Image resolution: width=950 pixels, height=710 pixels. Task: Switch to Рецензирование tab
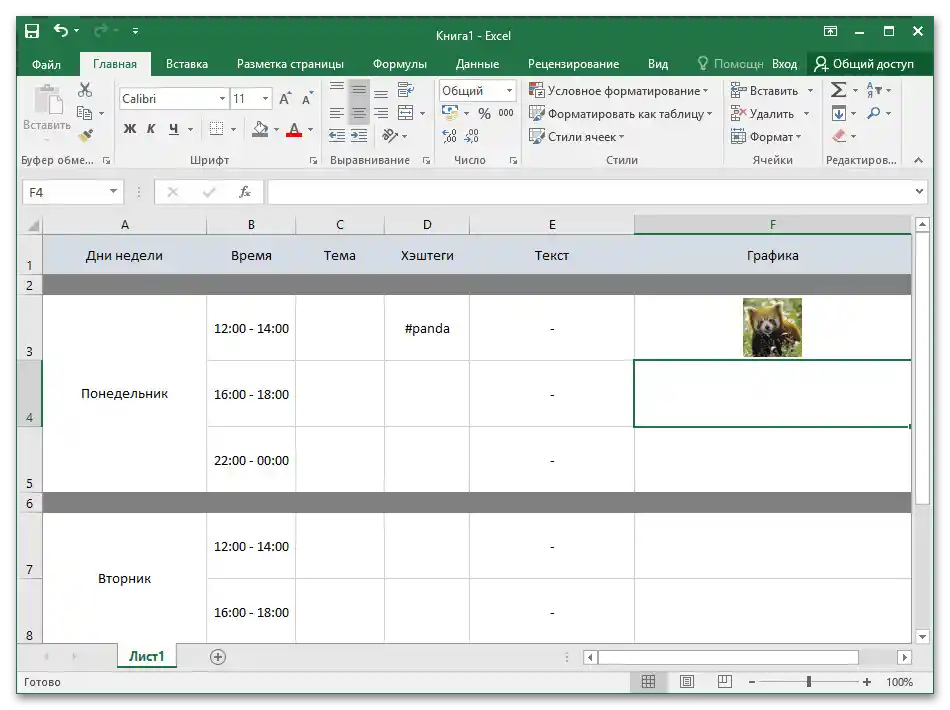(573, 64)
